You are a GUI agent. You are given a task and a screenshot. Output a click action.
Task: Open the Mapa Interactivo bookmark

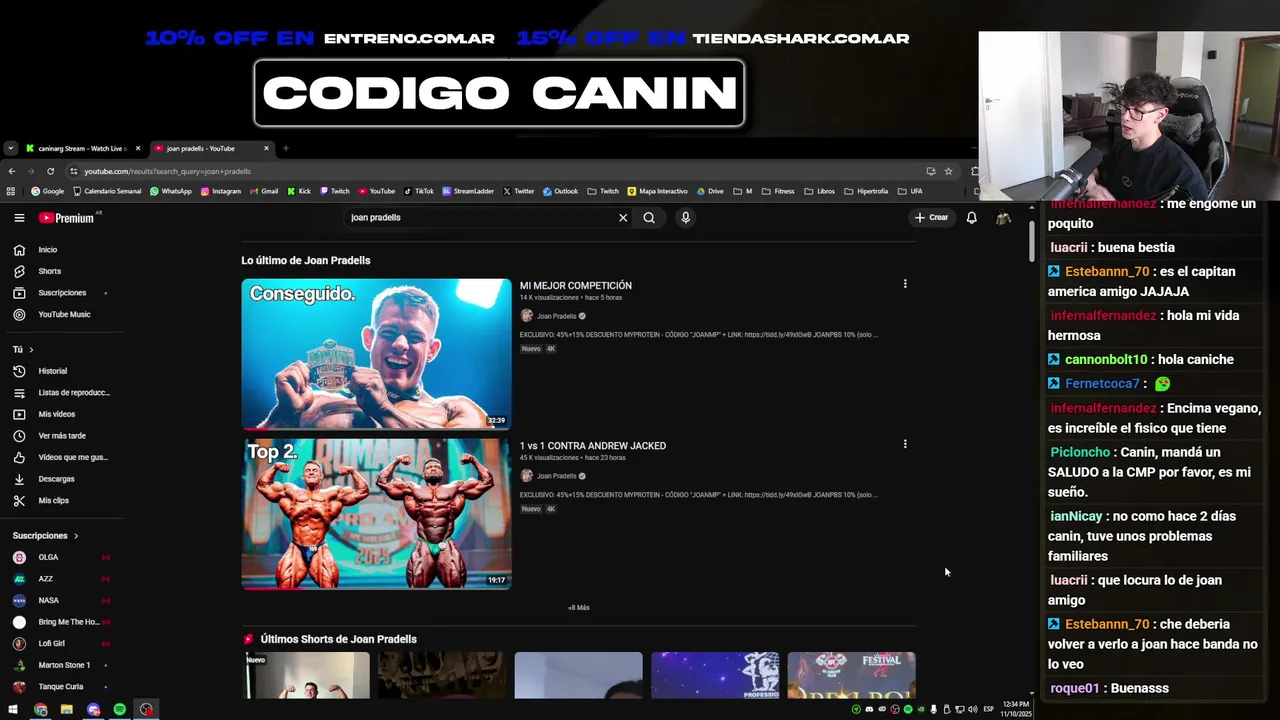tap(658, 191)
